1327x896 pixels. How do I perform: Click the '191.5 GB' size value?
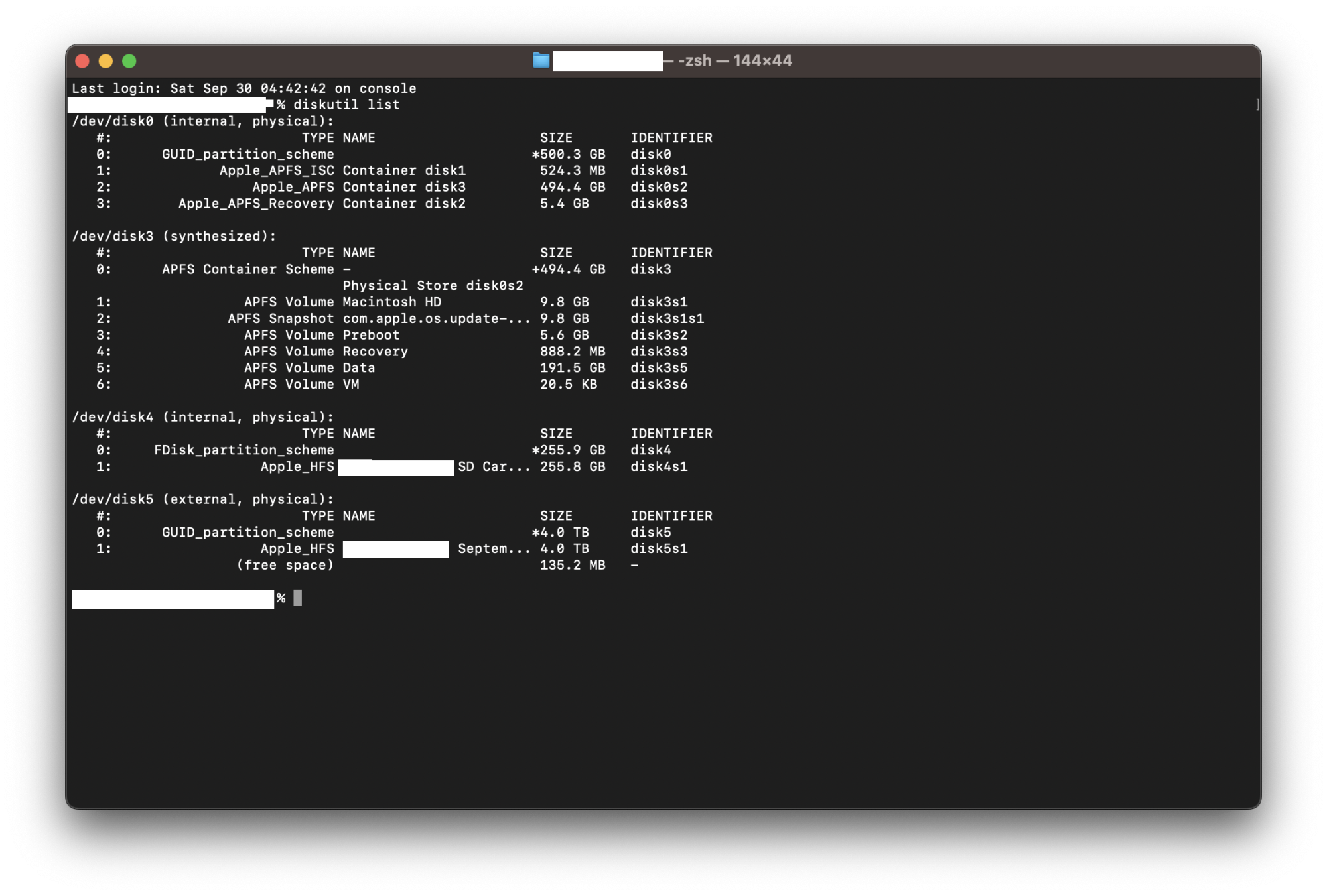[x=573, y=368]
